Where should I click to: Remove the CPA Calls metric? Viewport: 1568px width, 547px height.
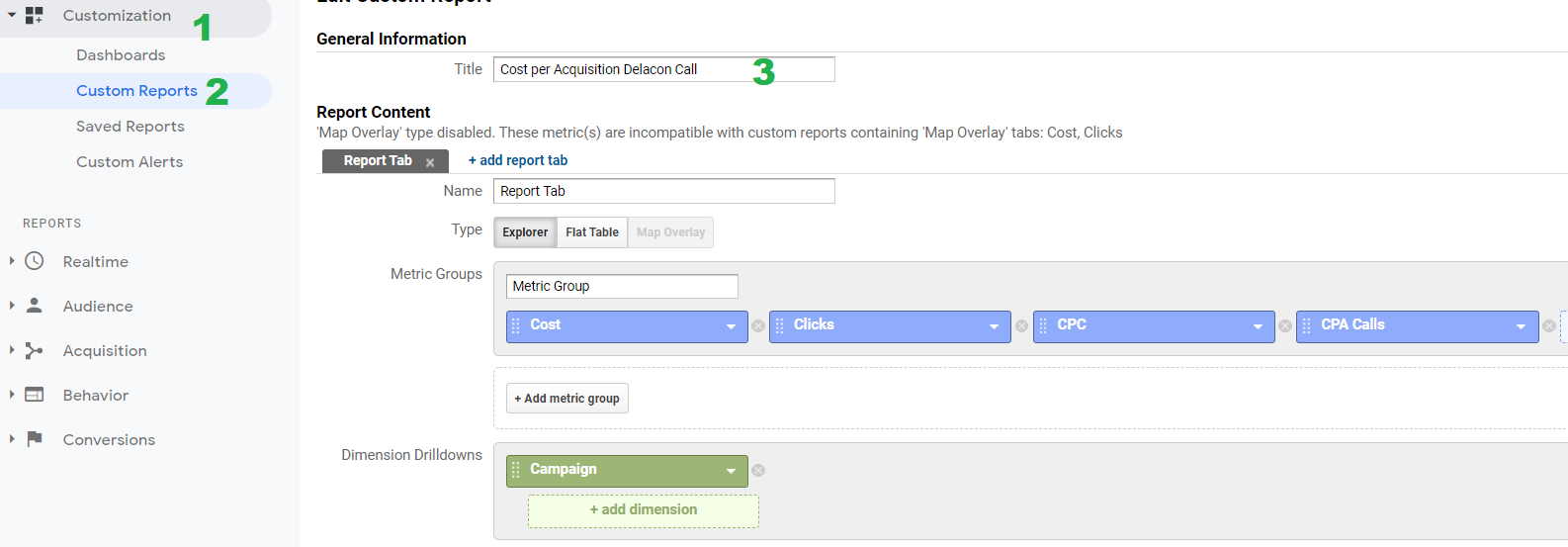coord(1549,325)
